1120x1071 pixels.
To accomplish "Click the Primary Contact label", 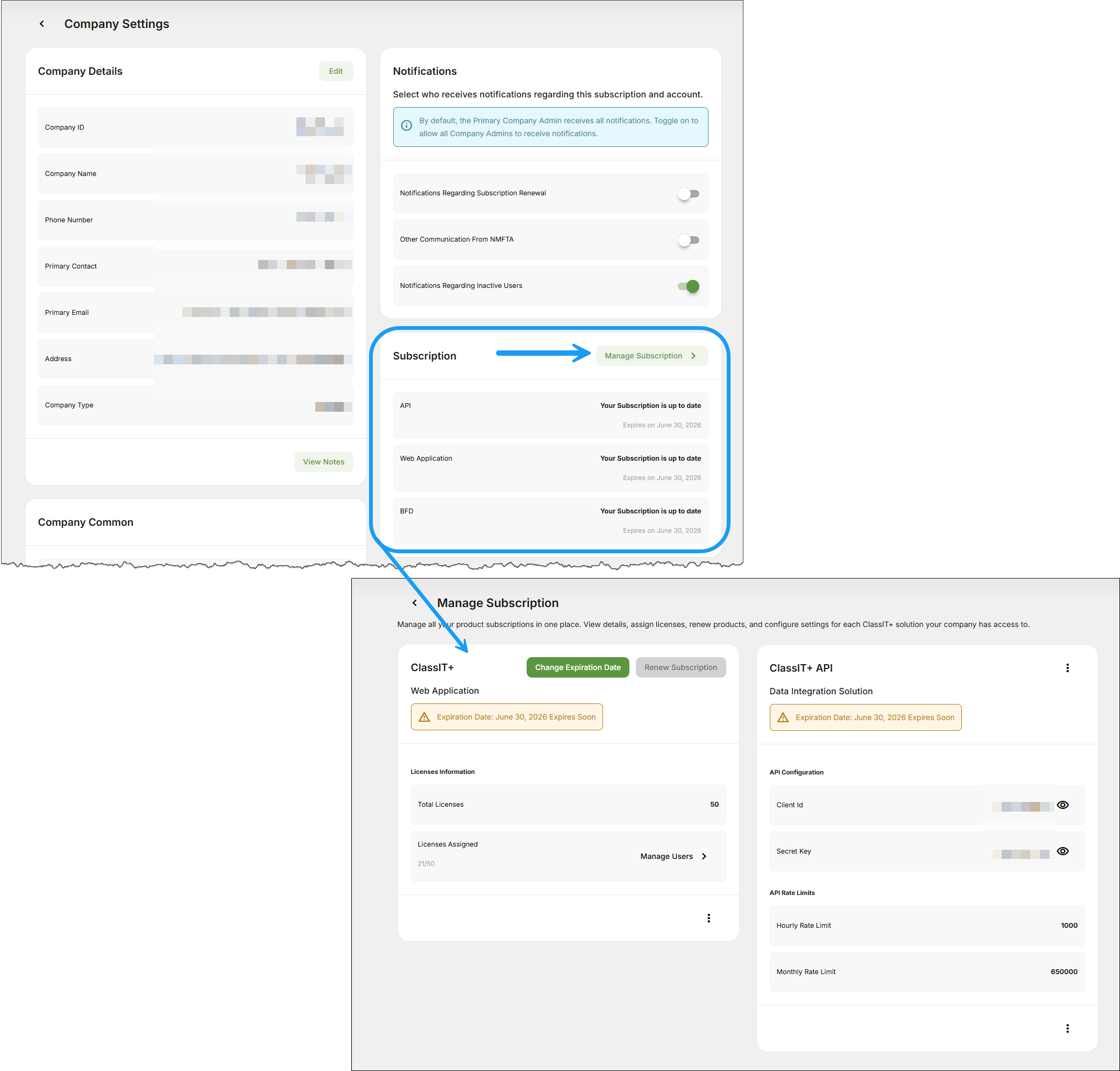I will click(x=71, y=266).
